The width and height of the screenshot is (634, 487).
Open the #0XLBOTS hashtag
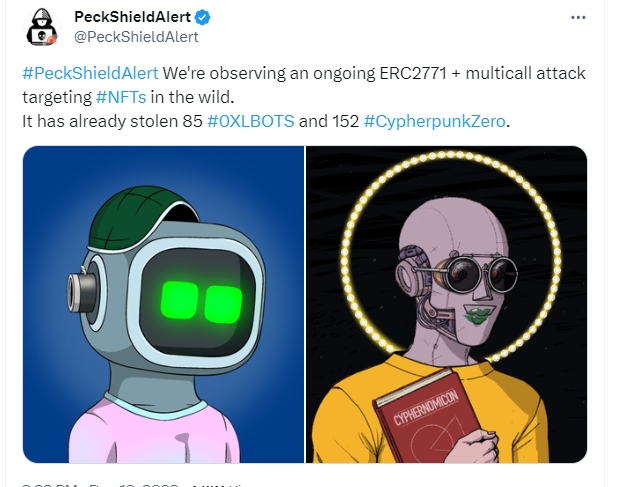click(250, 121)
